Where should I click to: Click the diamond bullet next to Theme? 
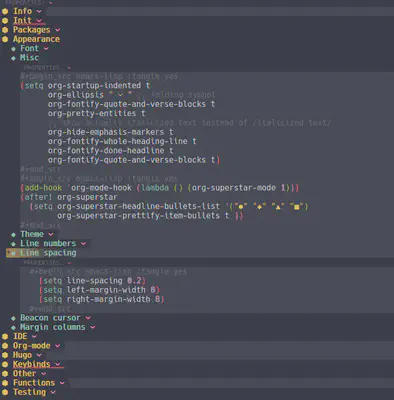pyautogui.click(x=13, y=235)
